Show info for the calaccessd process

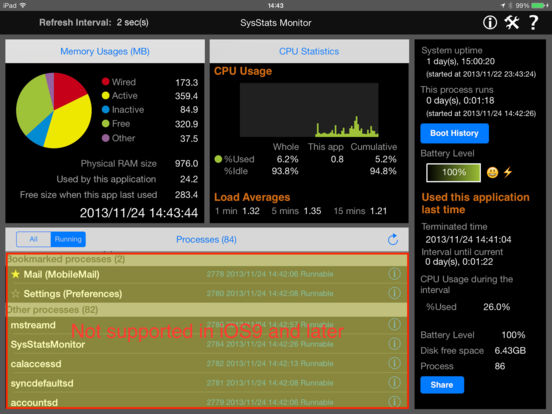[394, 363]
